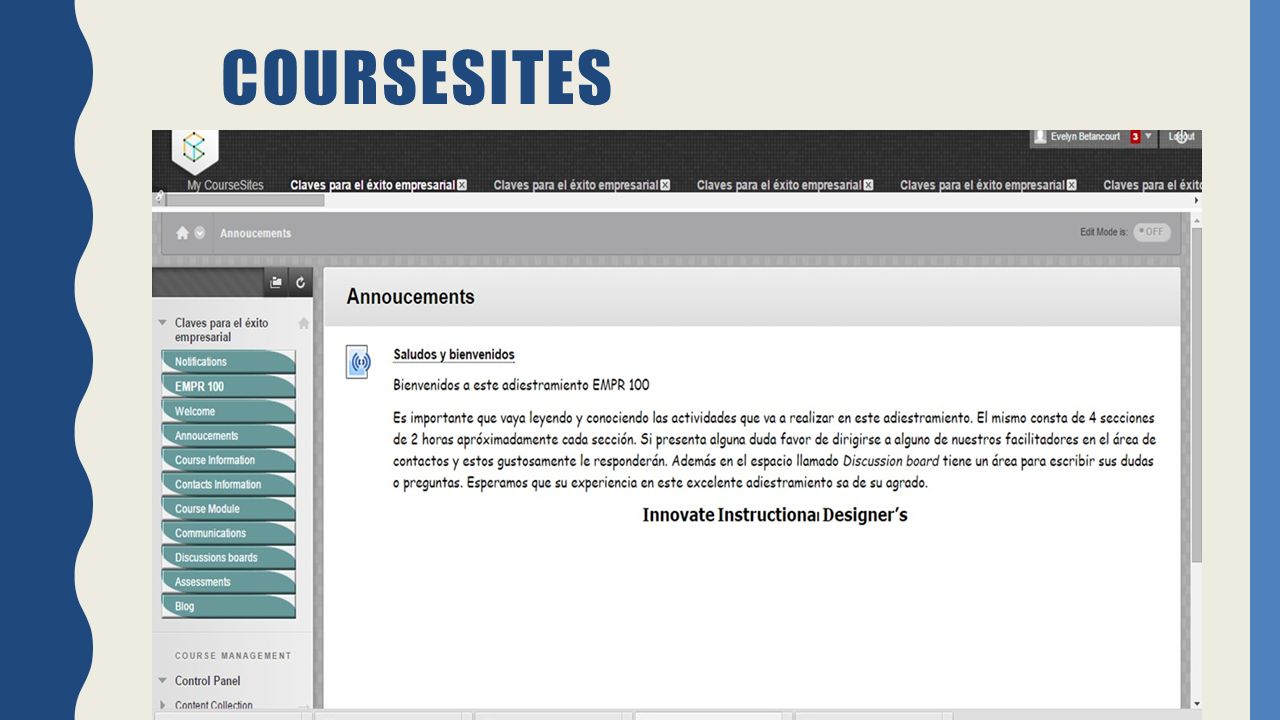This screenshot has width=1280, height=720.
Task: Open Blog in the course menu
Action: pos(228,606)
